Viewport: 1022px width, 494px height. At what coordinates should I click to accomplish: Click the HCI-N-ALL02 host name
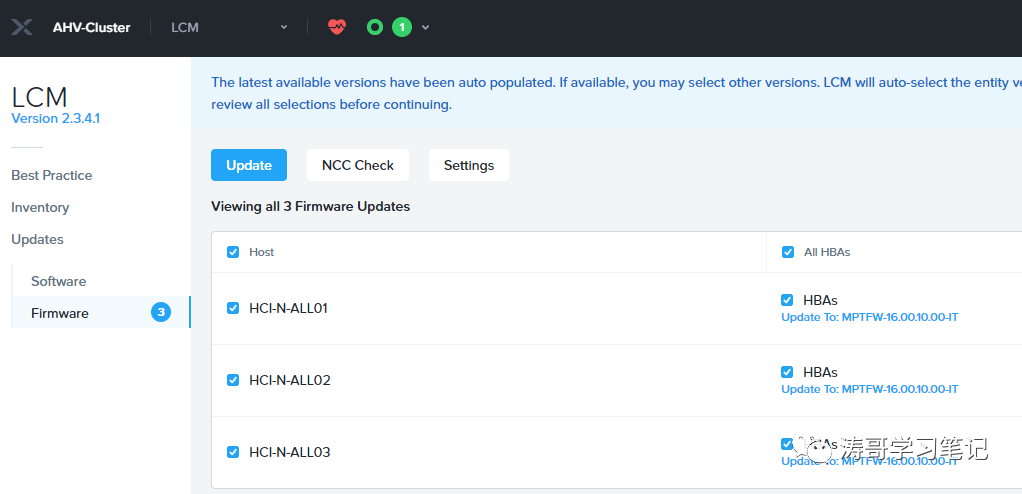(x=289, y=379)
